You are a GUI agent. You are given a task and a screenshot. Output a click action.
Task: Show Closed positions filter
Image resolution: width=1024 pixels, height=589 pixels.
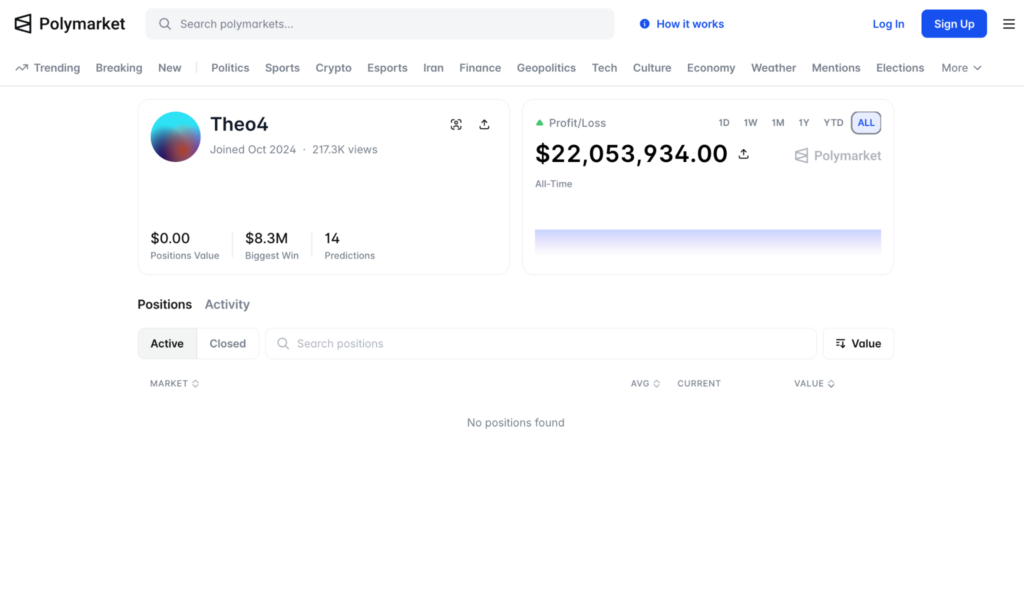228,343
